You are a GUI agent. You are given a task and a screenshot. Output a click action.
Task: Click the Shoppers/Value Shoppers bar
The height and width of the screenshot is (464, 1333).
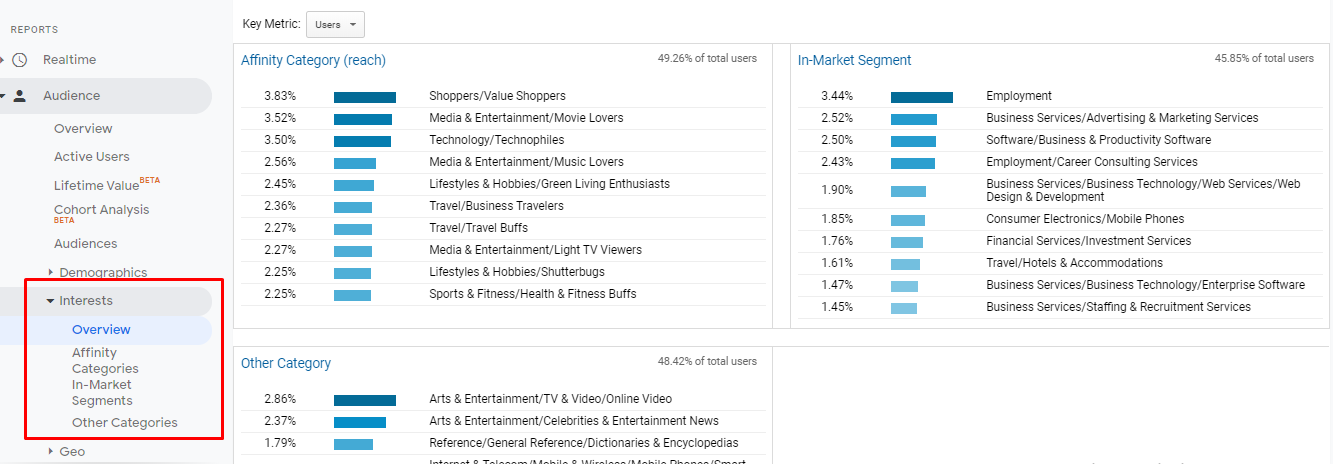pyautogui.click(x=365, y=97)
